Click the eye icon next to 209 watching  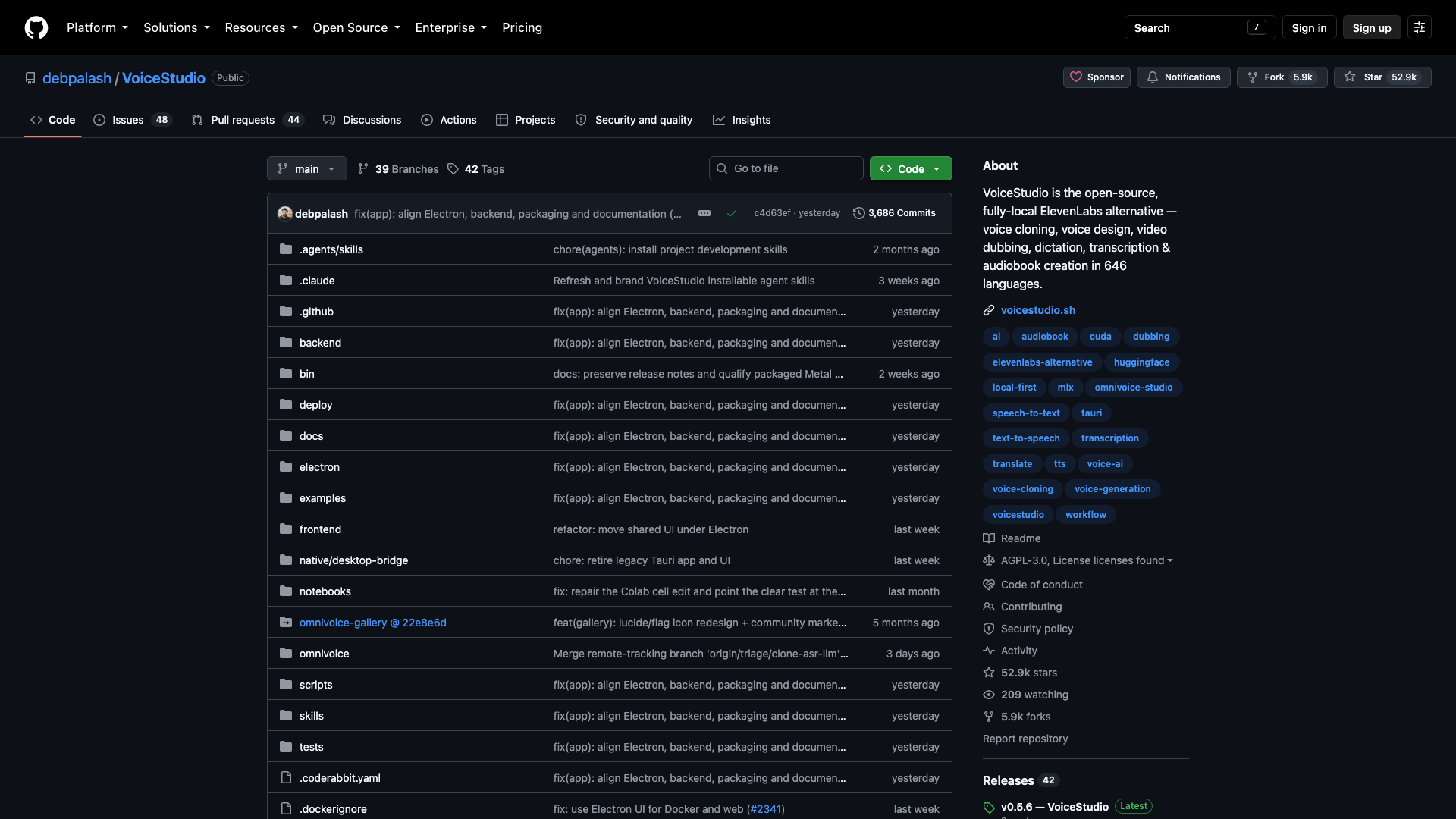click(989, 695)
